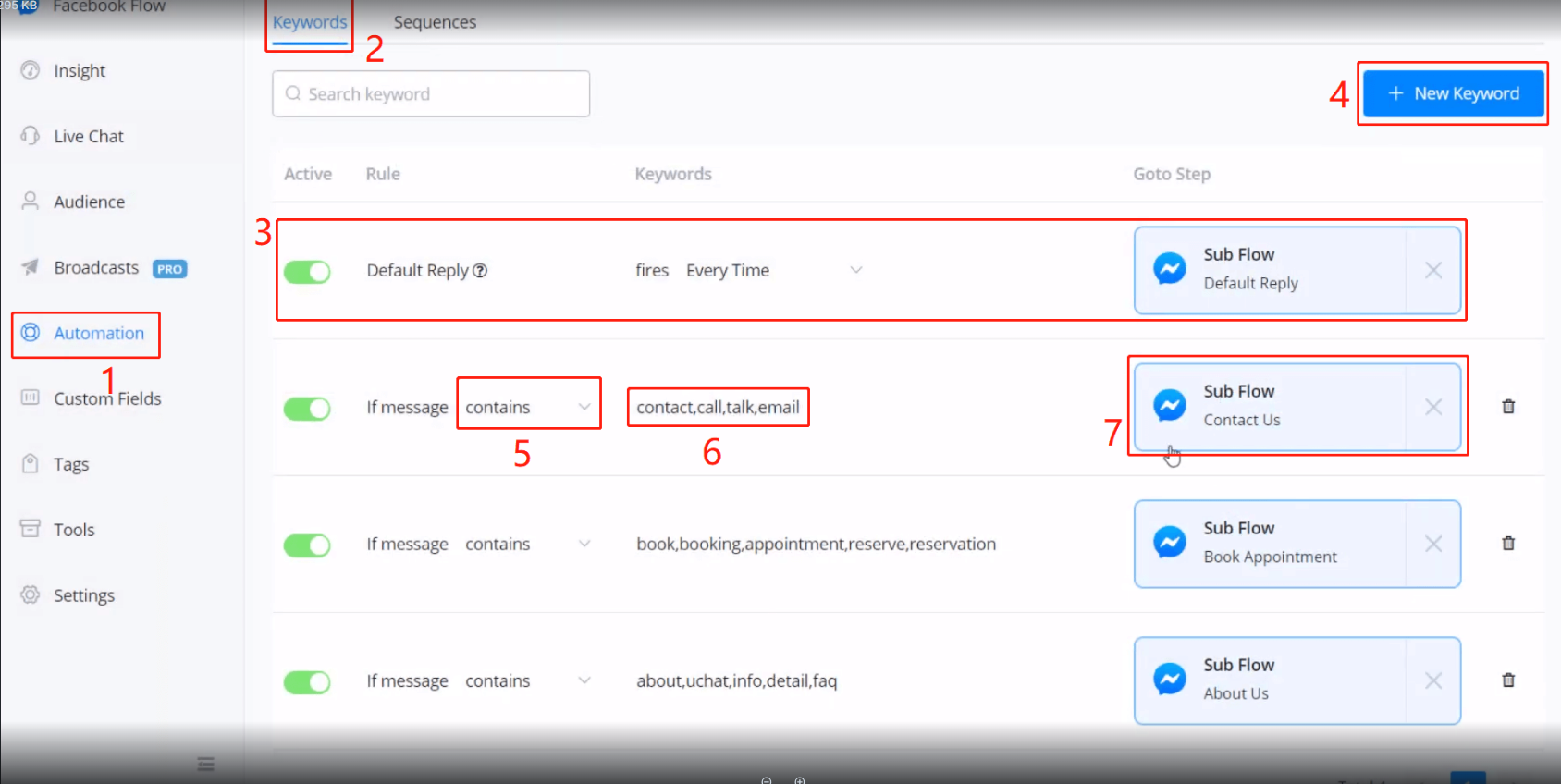Clear the Contact Us sub flow
This screenshot has height=784, width=1561.
pyautogui.click(x=1432, y=407)
